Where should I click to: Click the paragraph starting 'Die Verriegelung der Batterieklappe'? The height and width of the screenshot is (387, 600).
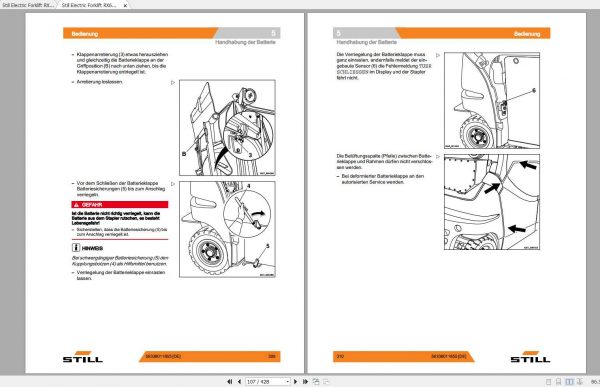tap(384, 66)
